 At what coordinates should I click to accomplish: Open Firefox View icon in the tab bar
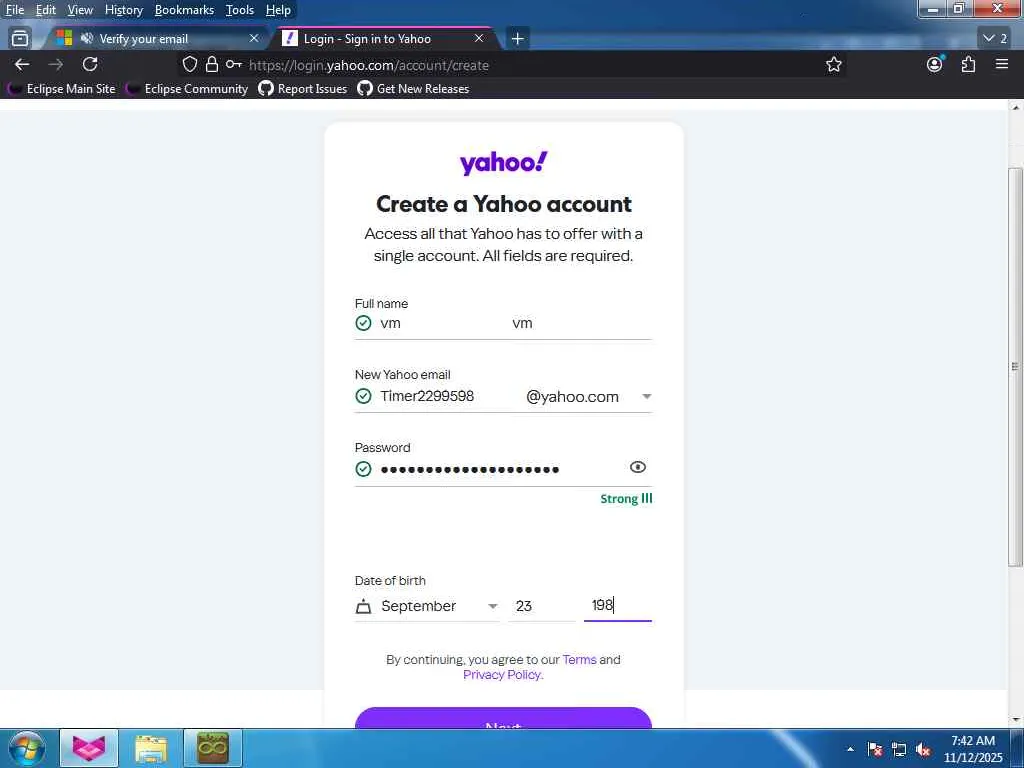coord(20,39)
